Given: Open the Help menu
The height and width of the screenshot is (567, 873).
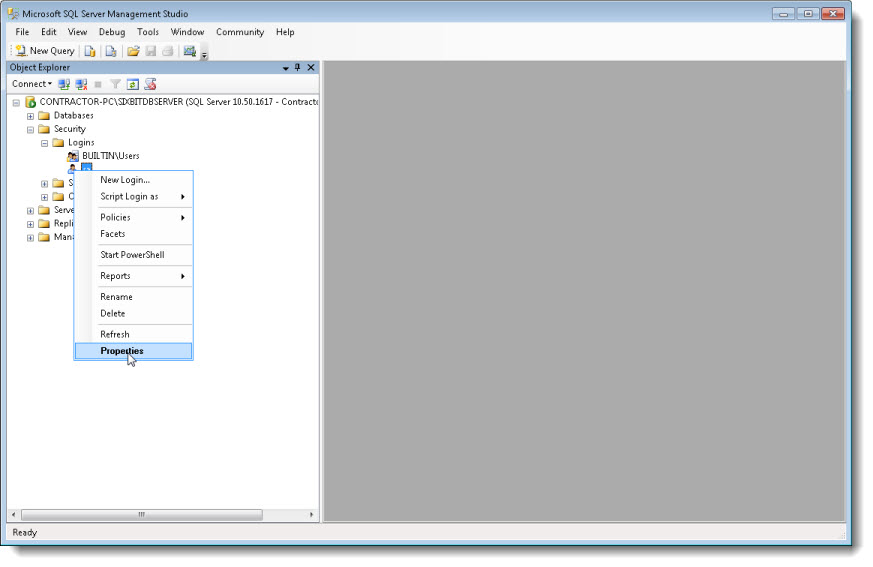Looking at the screenshot, I should (285, 32).
